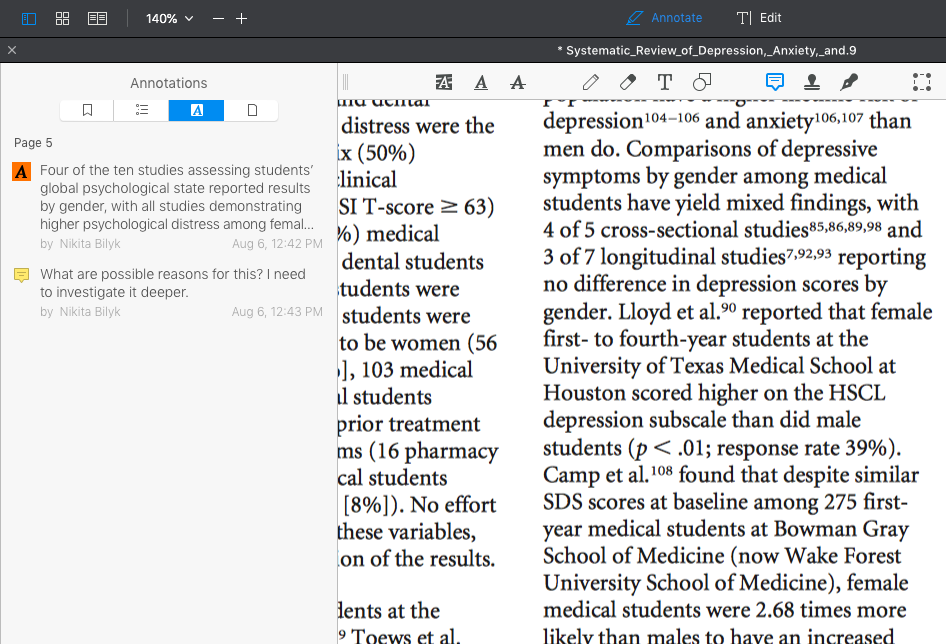Select the text box tool

(x=665, y=82)
